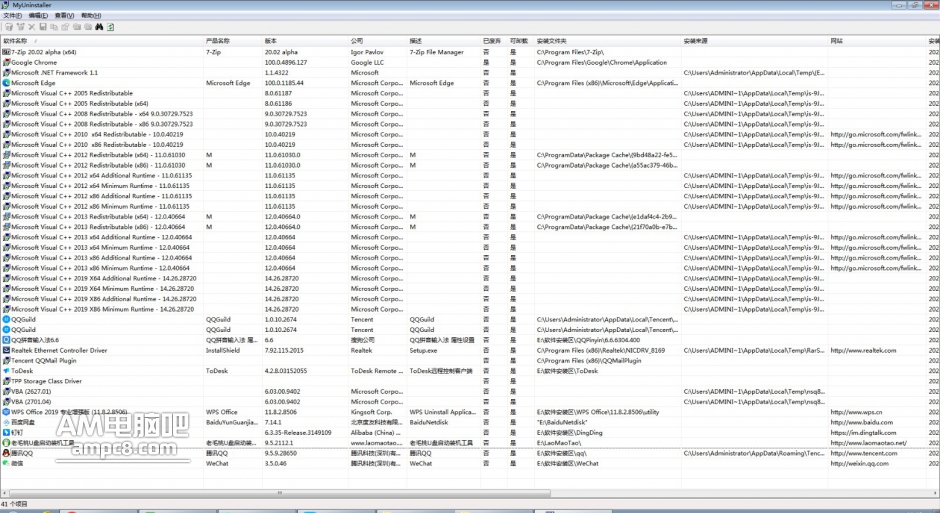Open the 帮助(H) menu

coord(91,16)
